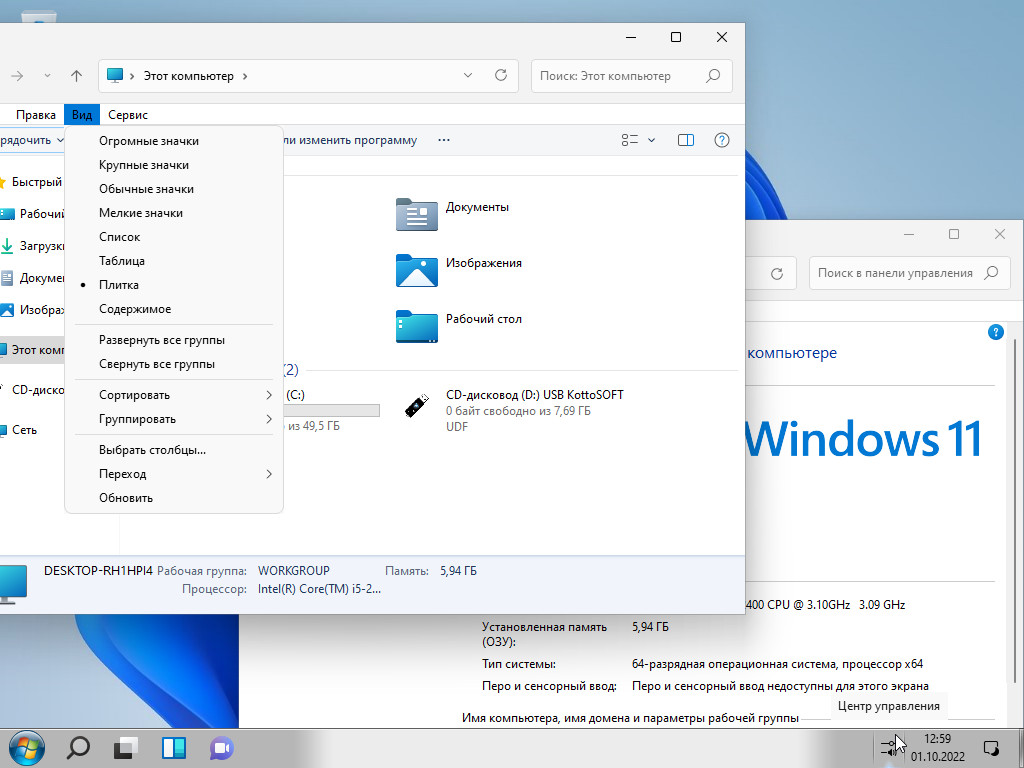Viewport: 1024px width, 768px height.
Task: Click the magnifier in the Explorer search box
Action: pyautogui.click(x=713, y=76)
